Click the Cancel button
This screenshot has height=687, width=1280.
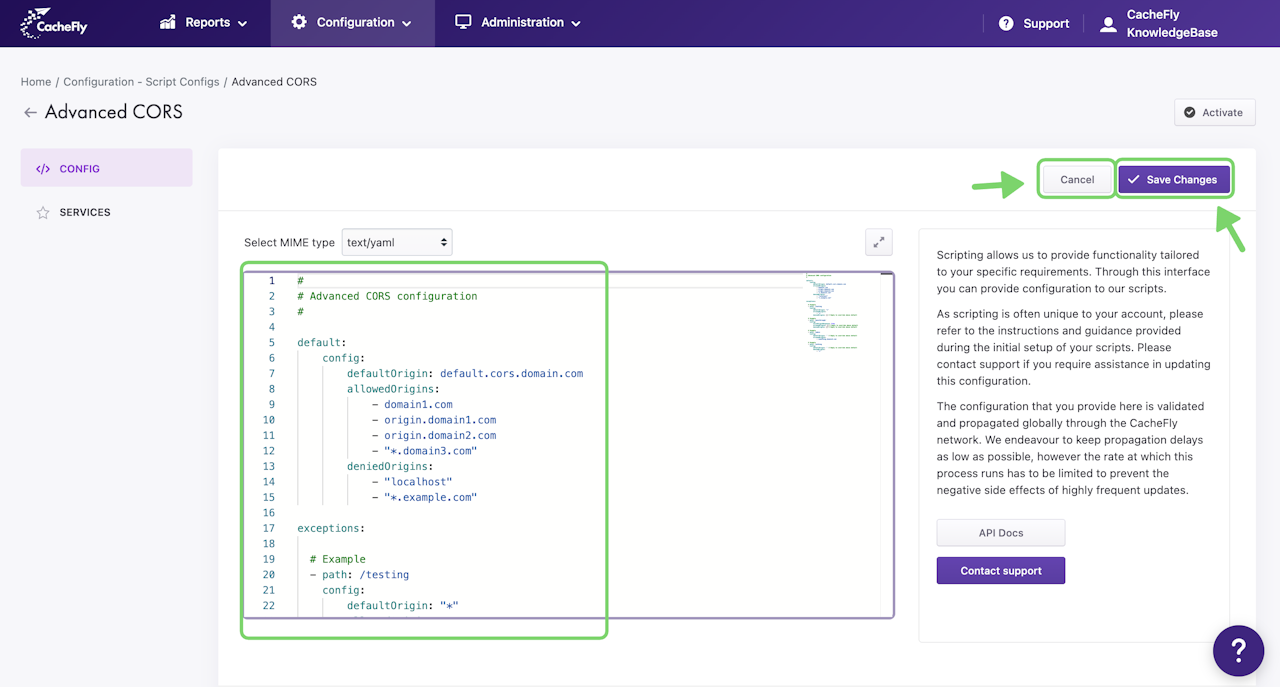1077,180
